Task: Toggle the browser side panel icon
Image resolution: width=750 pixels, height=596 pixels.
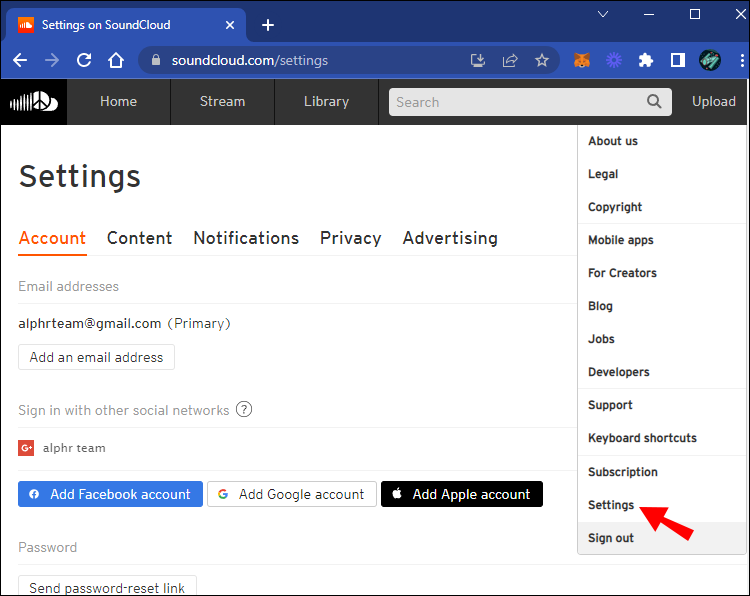Action: point(677,60)
